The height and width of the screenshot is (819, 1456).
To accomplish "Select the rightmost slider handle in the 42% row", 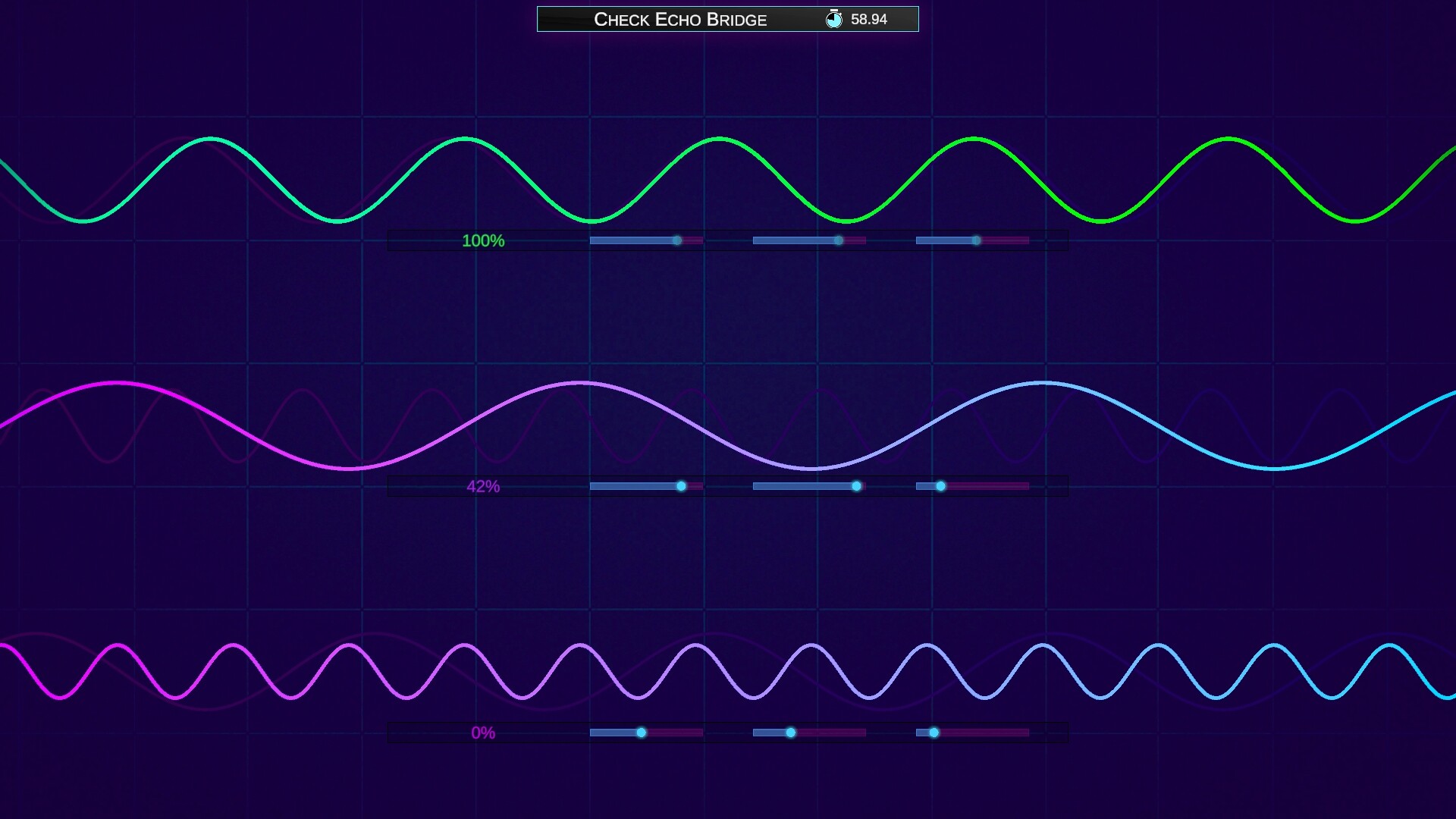I will [x=941, y=486].
